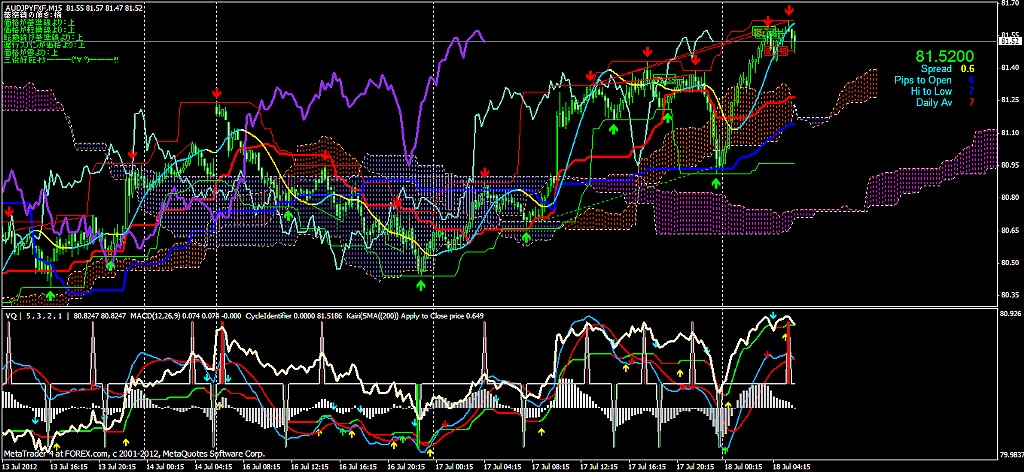Click the topmost red down arrow above latest candles
Image resolution: width=1024 pixels, height=472 pixels.
click(790, 10)
